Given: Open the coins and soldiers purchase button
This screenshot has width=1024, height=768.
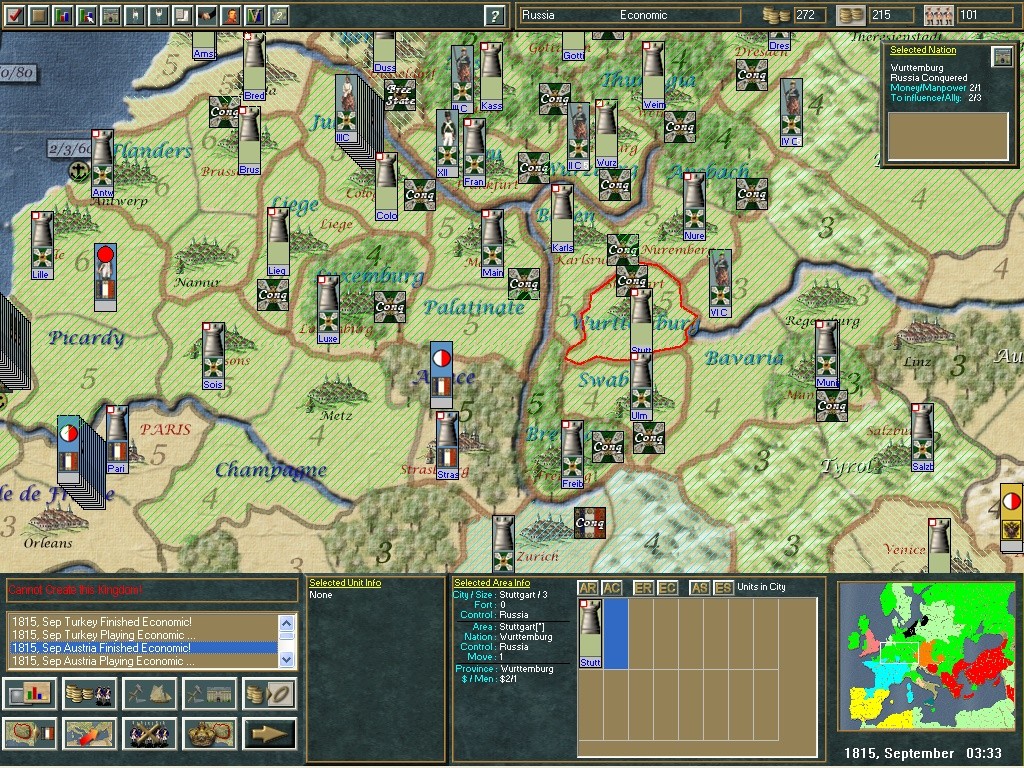Looking at the screenshot, I should tap(89, 694).
